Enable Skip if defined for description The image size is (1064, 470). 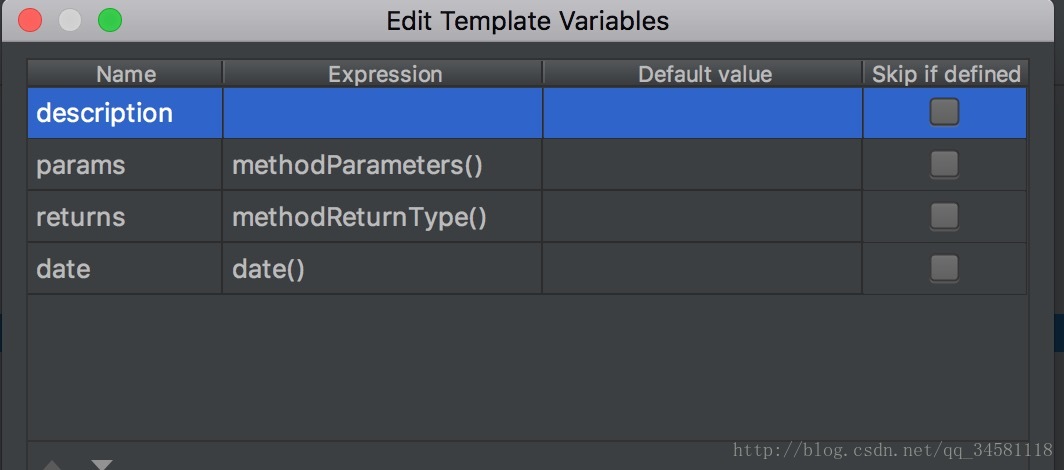[944, 112]
